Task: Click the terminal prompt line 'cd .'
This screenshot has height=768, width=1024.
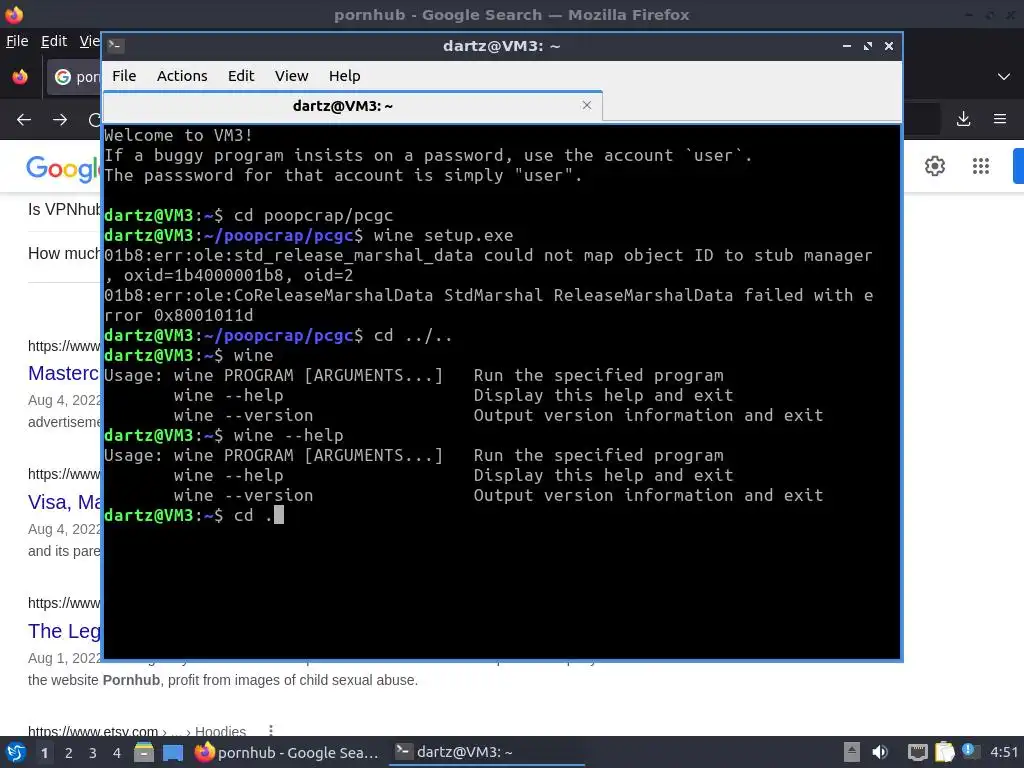Action: click(x=193, y=515)
